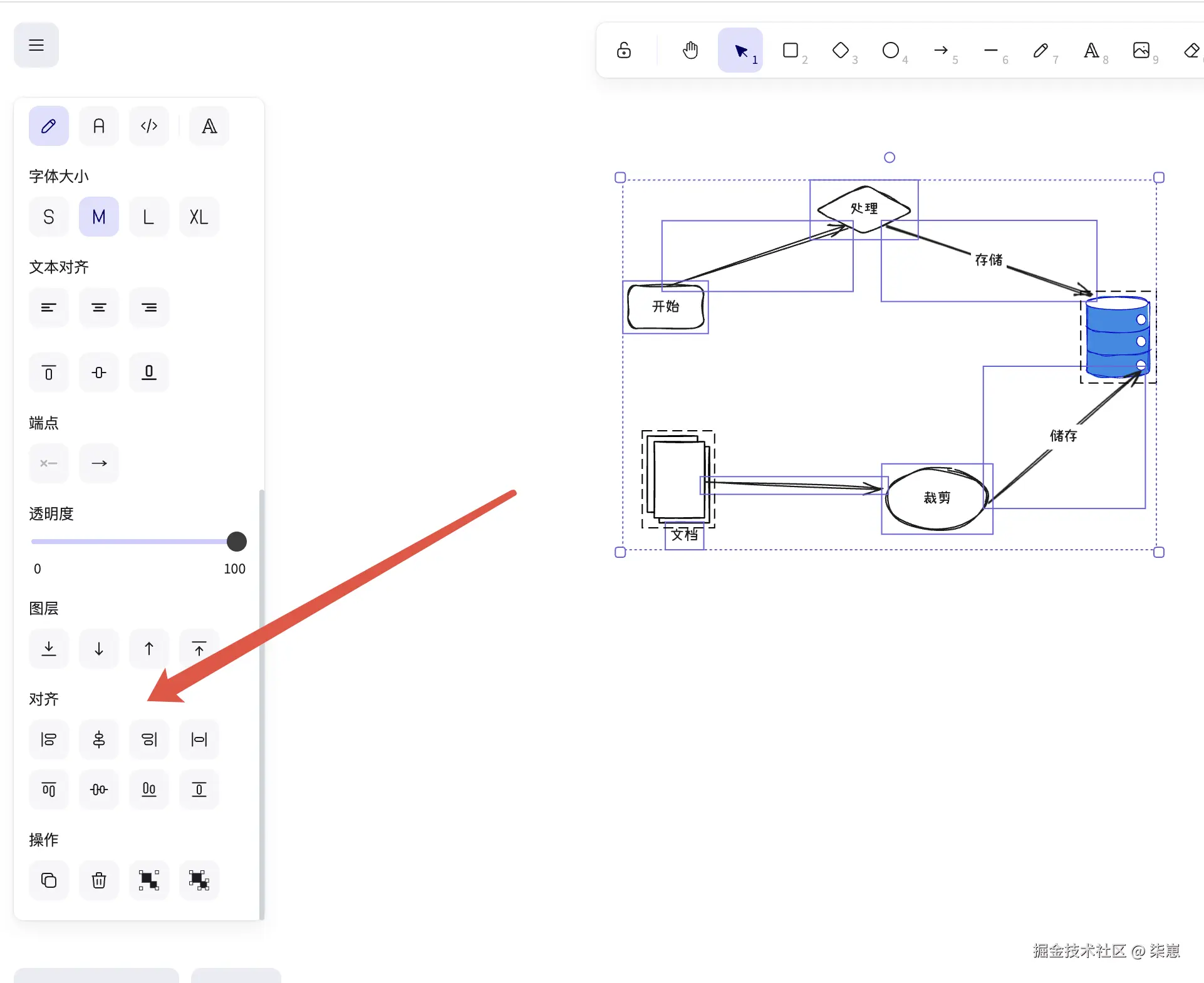Set font size to XL
Image resolution: width=1204 pixels, height=983 pixels.
click(x=199, y=217)
